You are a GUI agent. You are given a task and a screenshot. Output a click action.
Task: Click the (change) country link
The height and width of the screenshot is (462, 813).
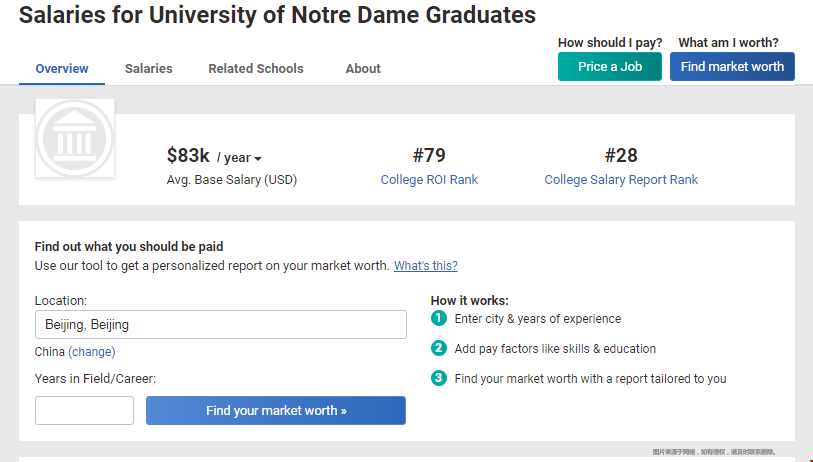[x=92, y=352]
